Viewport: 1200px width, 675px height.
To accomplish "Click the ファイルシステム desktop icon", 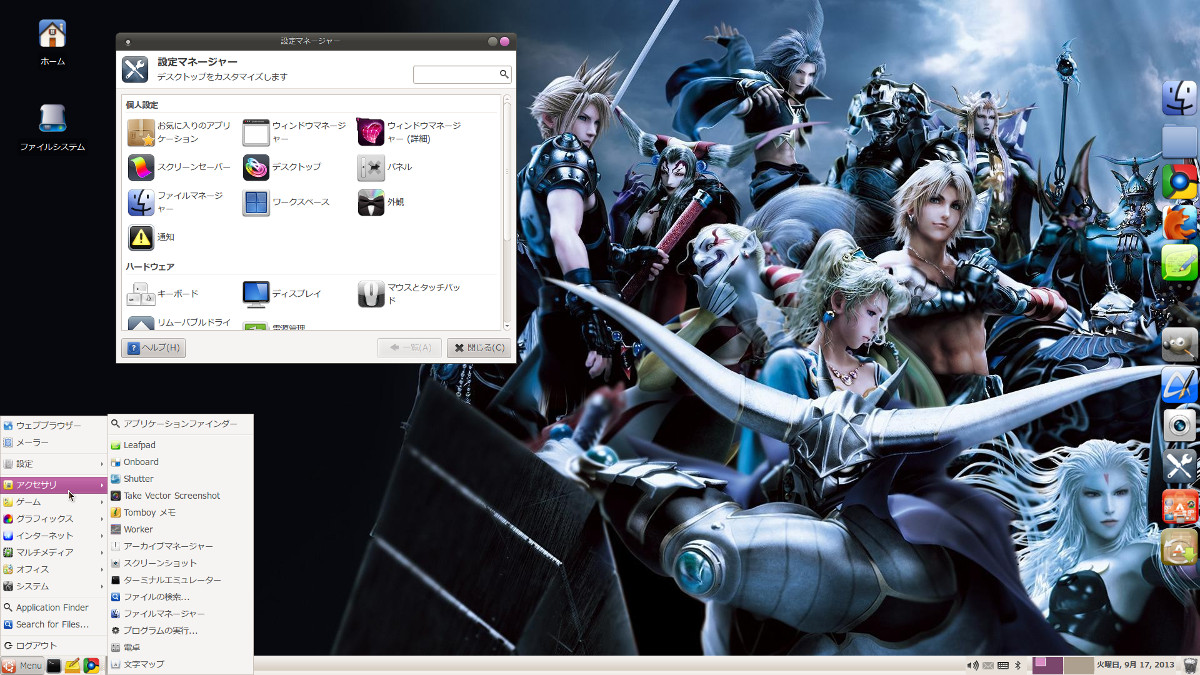I will 52,127.
